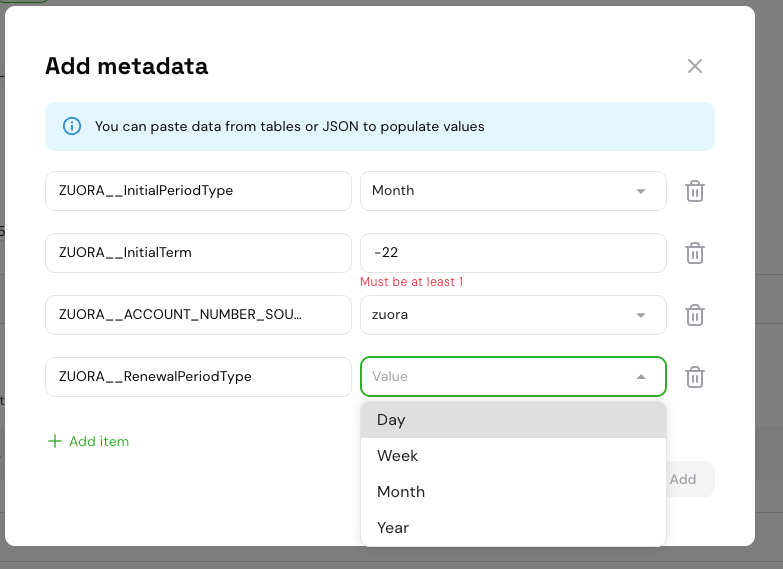Focus the ZUORA__InitialPeriodType key field

pyautogui.click(x=198, y=191)
